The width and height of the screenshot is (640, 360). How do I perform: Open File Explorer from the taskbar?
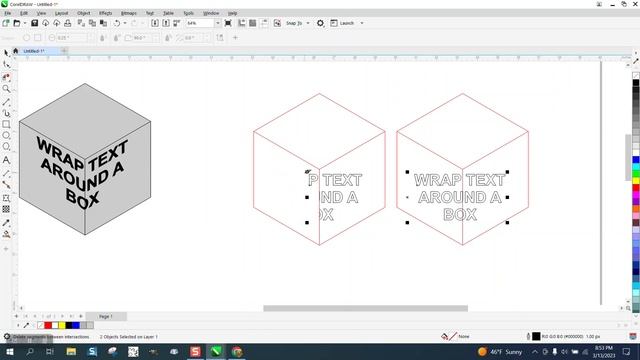[71, 351]
